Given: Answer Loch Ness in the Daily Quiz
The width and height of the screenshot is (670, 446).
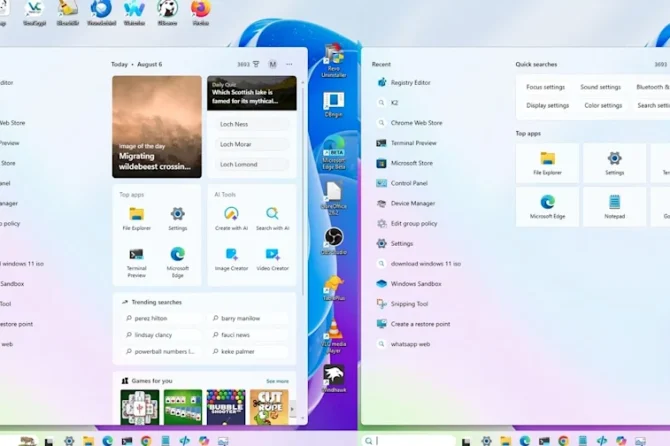Looking at the screenshot, I should pyautogui.click(x=252, y=124).
